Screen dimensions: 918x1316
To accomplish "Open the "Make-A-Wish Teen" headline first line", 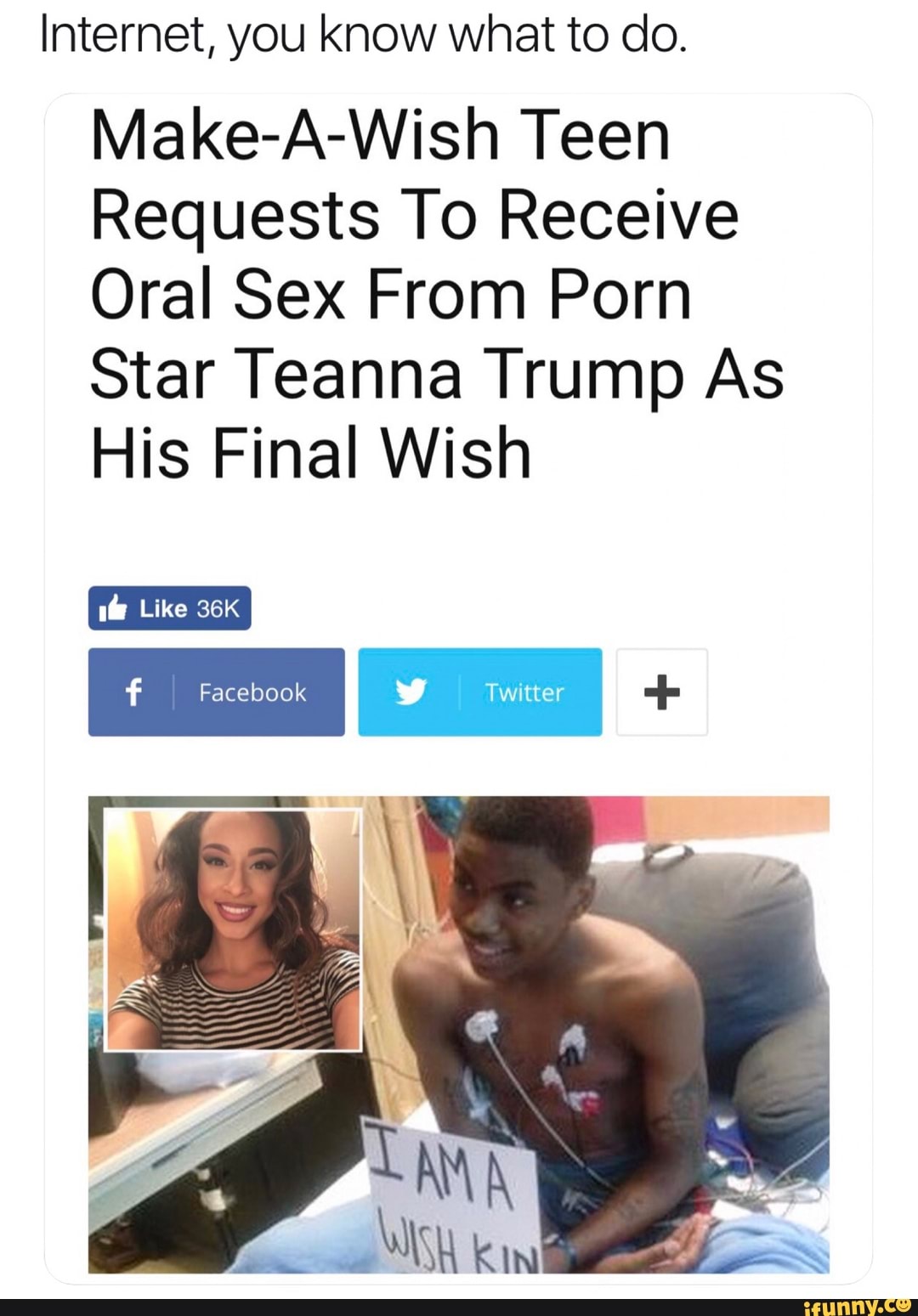I will click(381, 136).
